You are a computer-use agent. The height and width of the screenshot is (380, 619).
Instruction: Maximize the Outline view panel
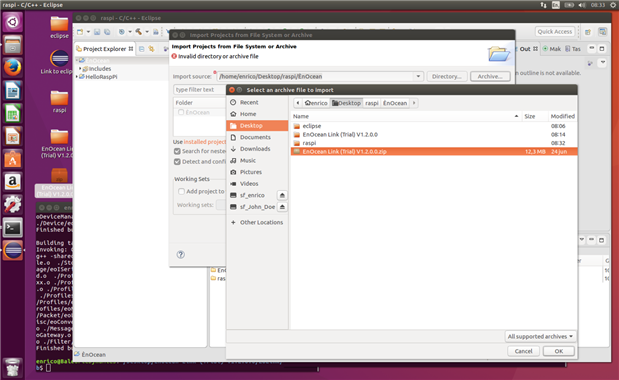(602, 49)
